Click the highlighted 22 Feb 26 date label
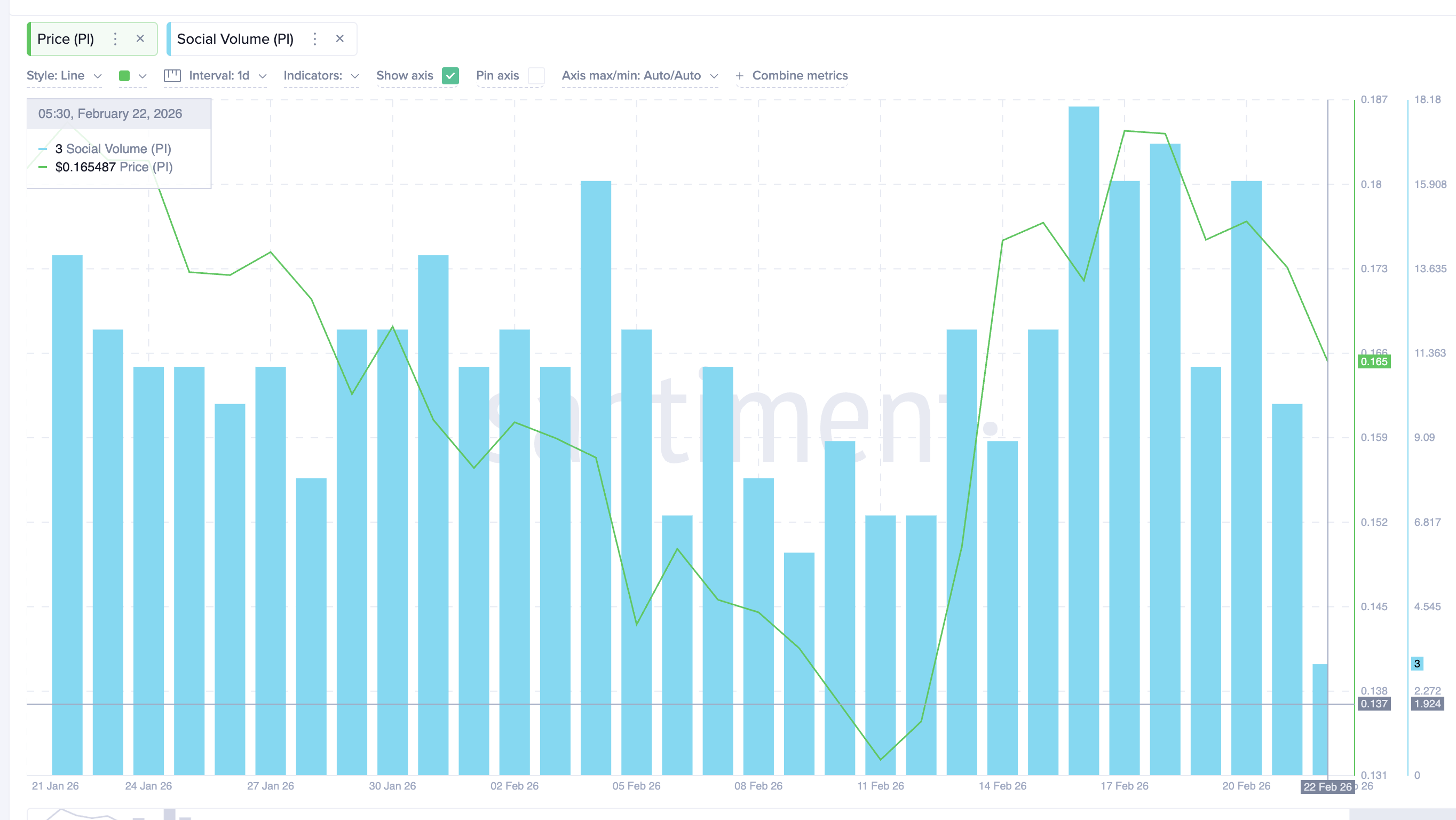 [1328, 787]
